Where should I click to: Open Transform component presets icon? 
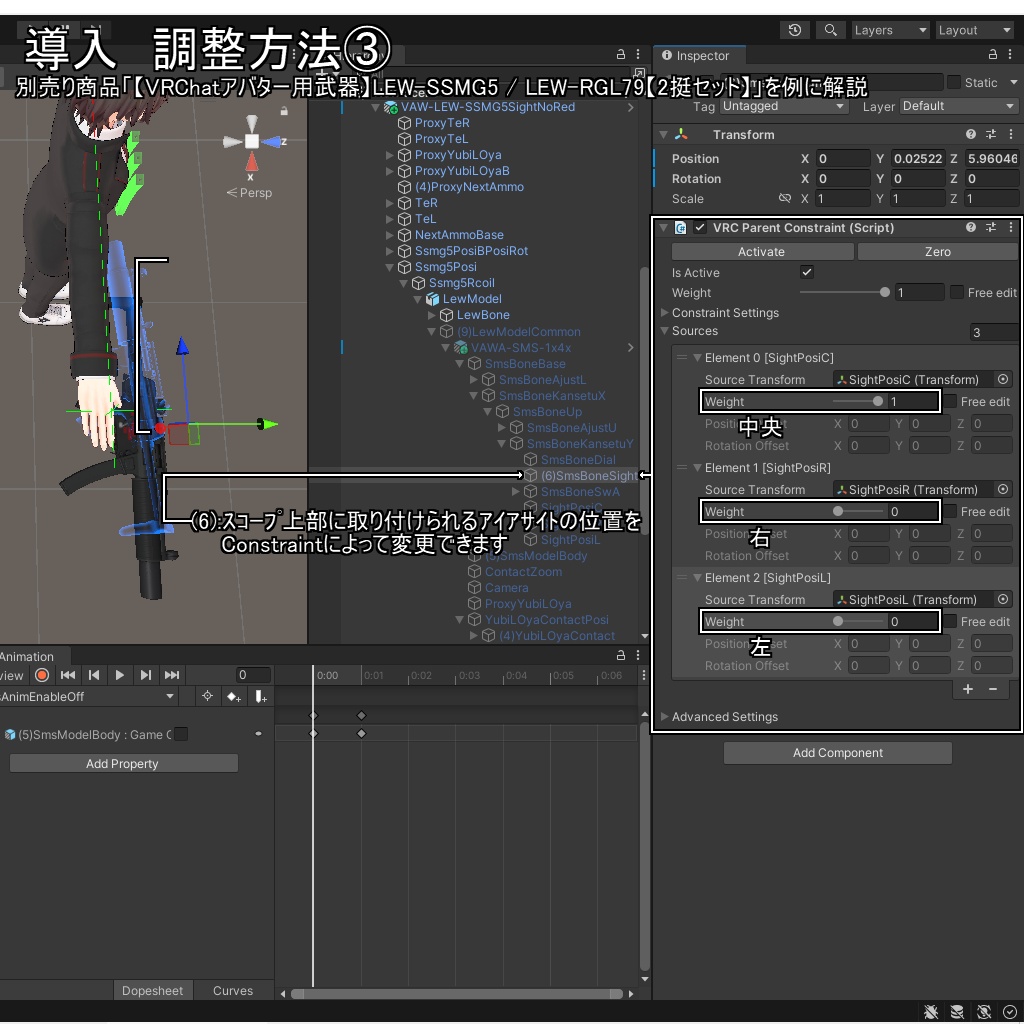[991, 134]
